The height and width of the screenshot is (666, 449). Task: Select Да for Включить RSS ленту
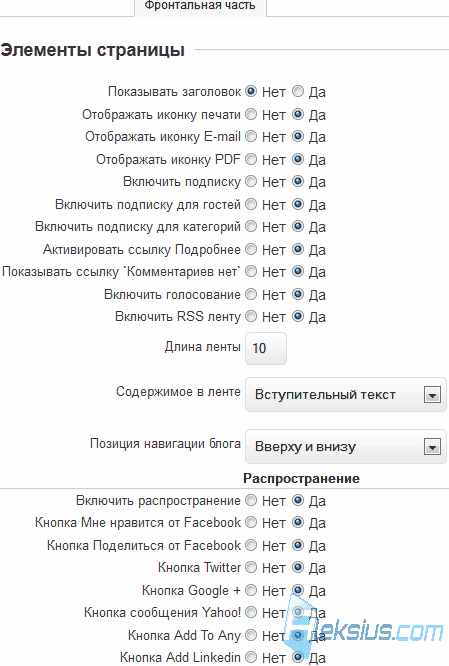point(298,316)
